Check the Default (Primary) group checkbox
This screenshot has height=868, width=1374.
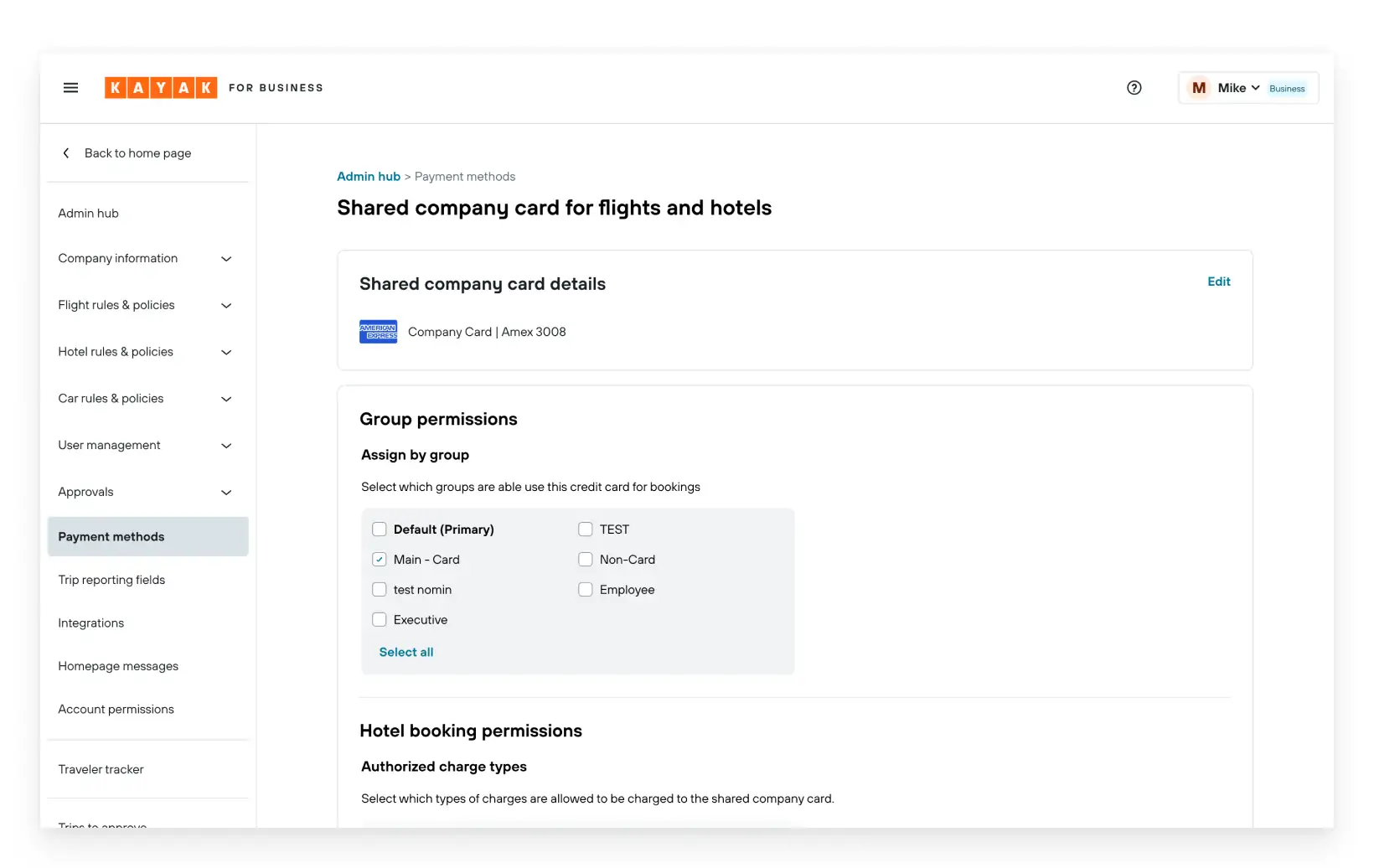tap(379, 529)
